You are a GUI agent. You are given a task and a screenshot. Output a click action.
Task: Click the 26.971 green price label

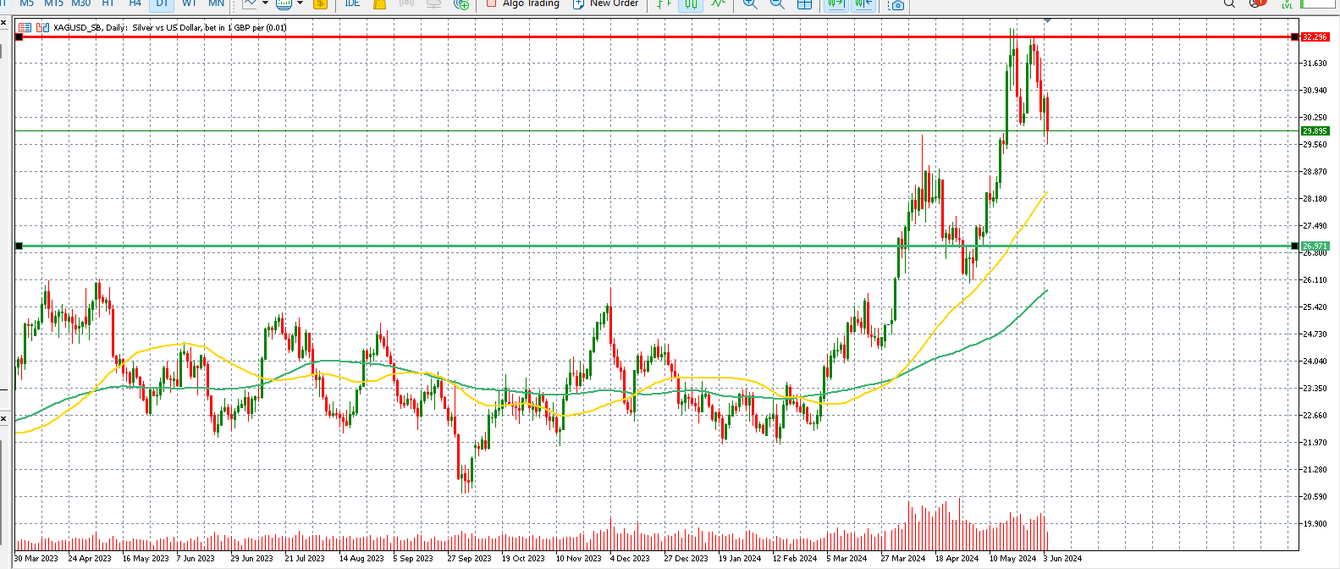pyautogui.click(x=1314, y=246)
